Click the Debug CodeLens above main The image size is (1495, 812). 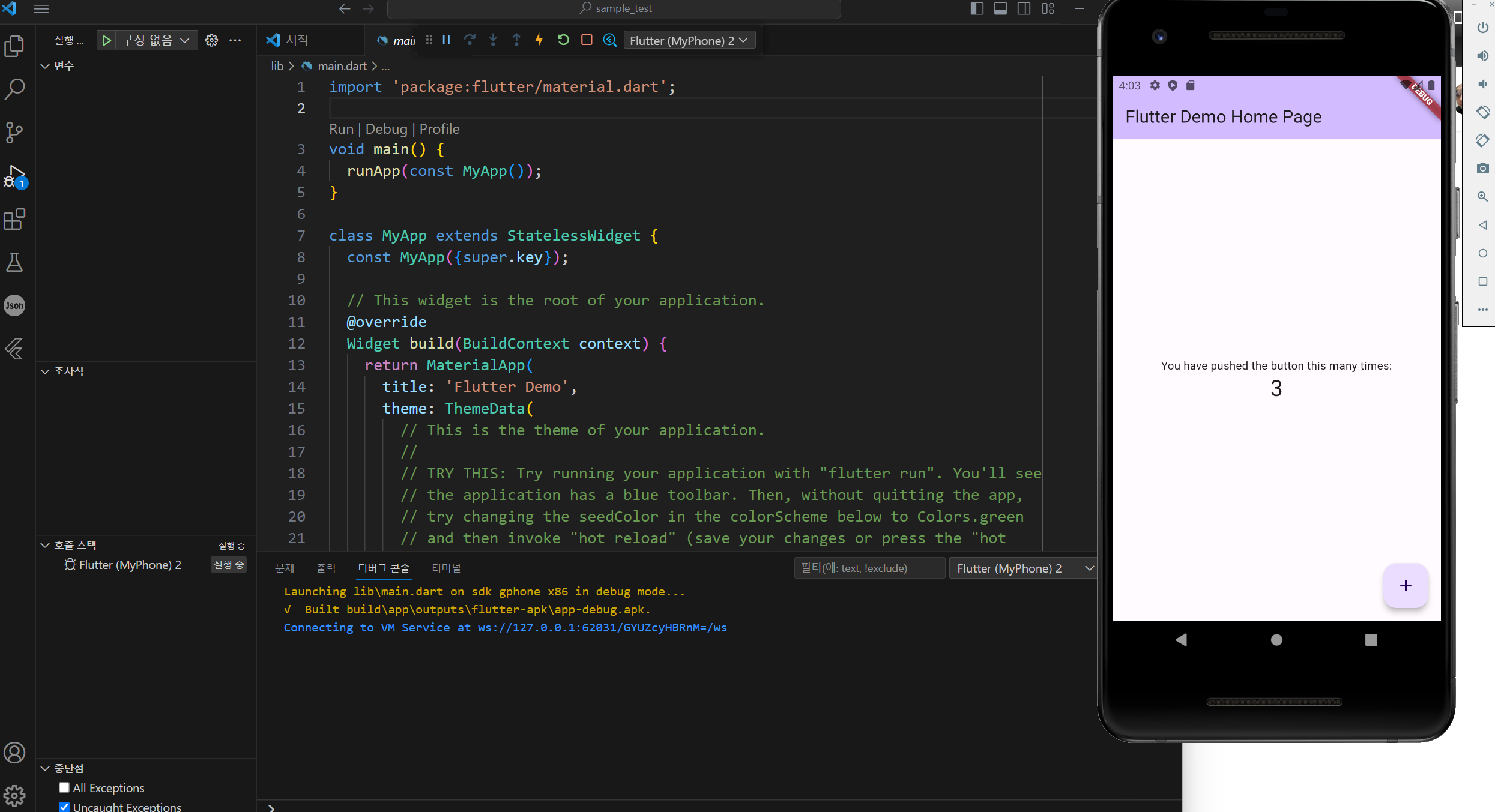pyautogui.click(x=386, y=129)
